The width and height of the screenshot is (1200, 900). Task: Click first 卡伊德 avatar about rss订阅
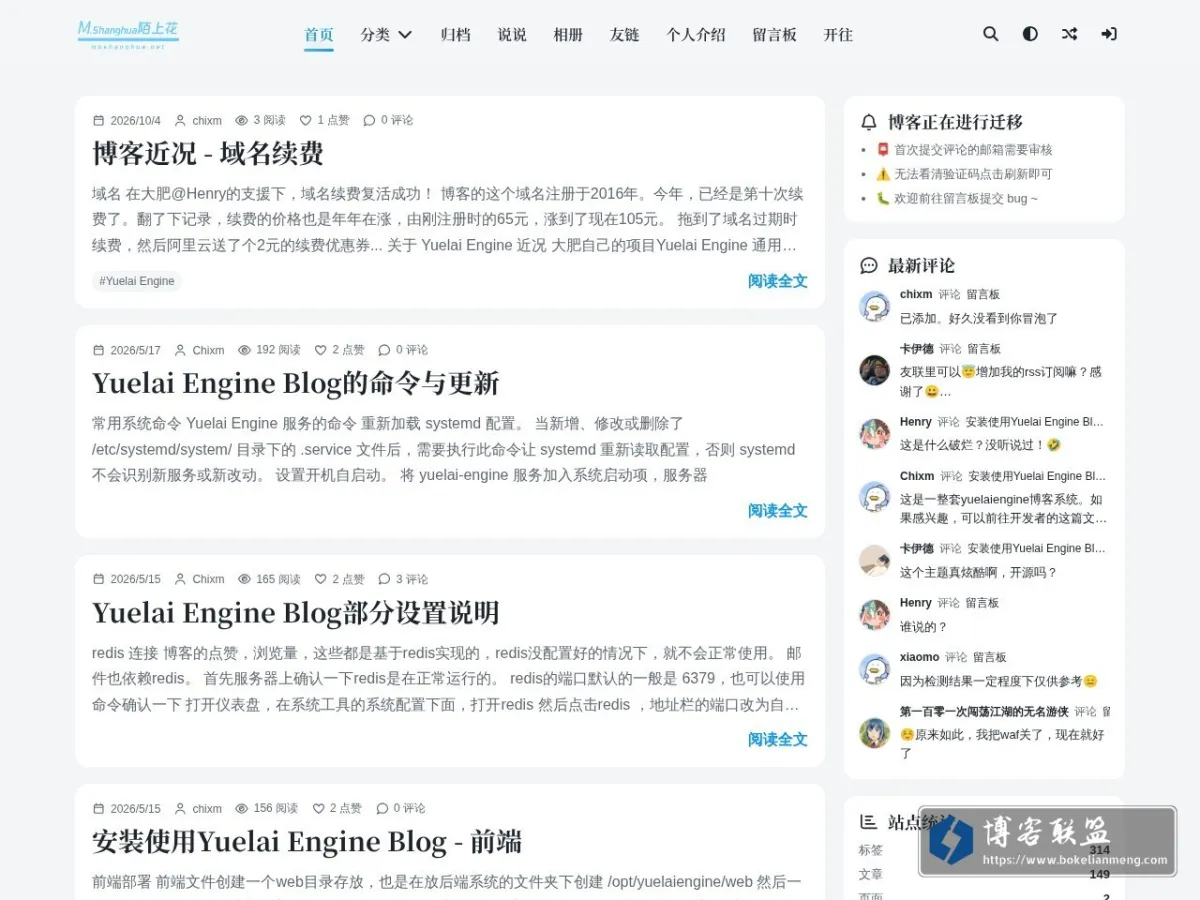pos(875,370)
